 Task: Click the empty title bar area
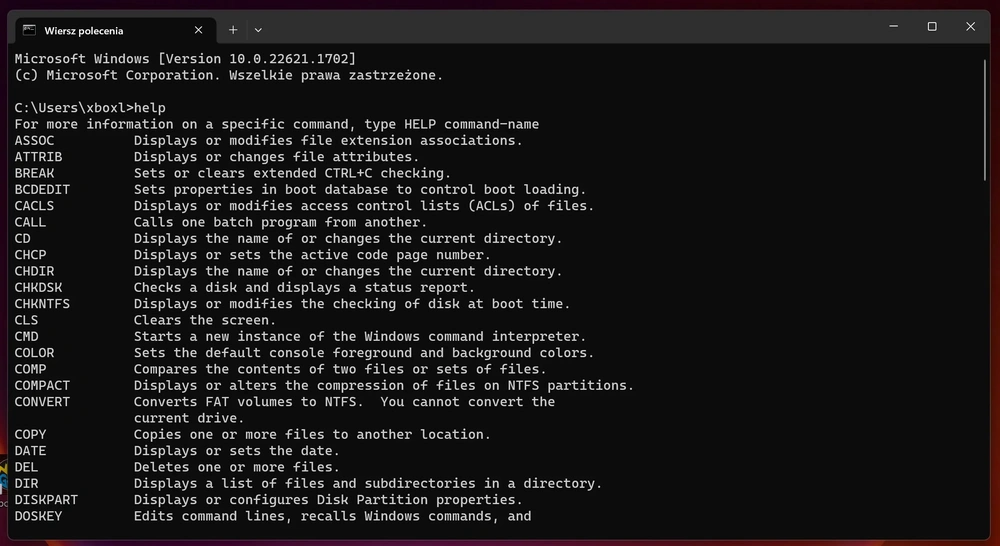568,27
